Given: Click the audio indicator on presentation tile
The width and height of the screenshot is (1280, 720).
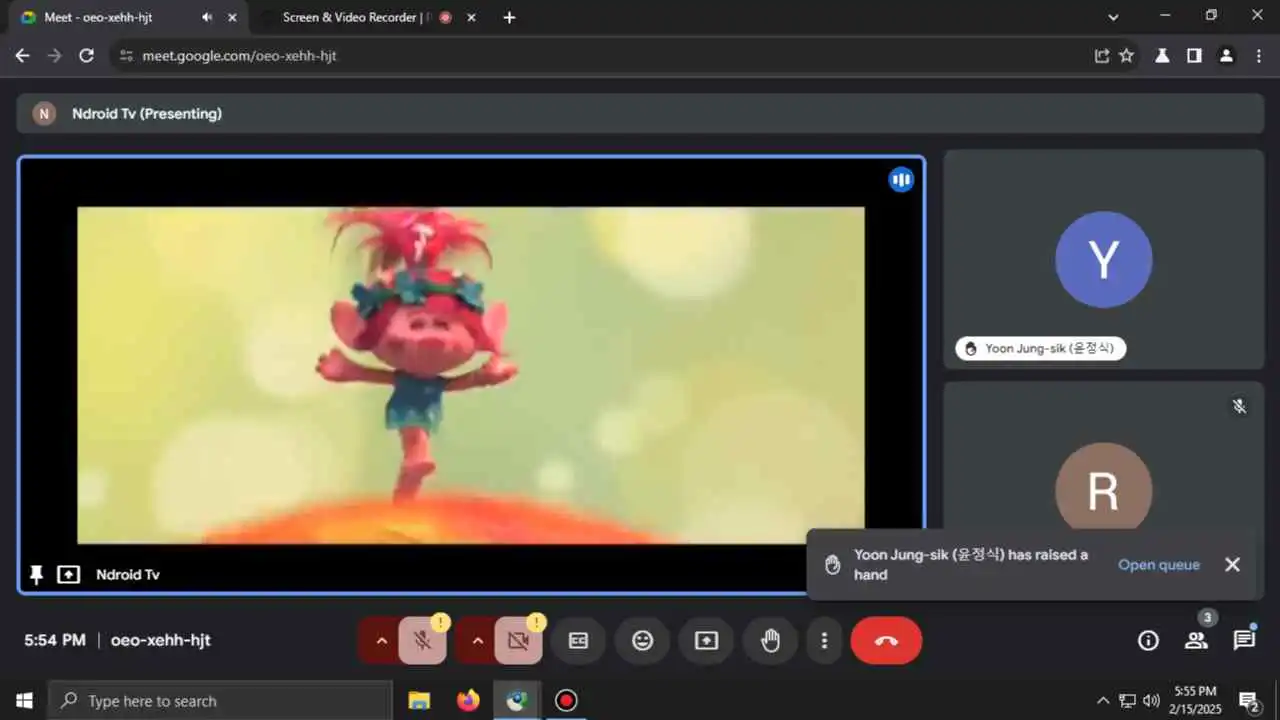Looking at the screenshot, I should coord(901,180).
